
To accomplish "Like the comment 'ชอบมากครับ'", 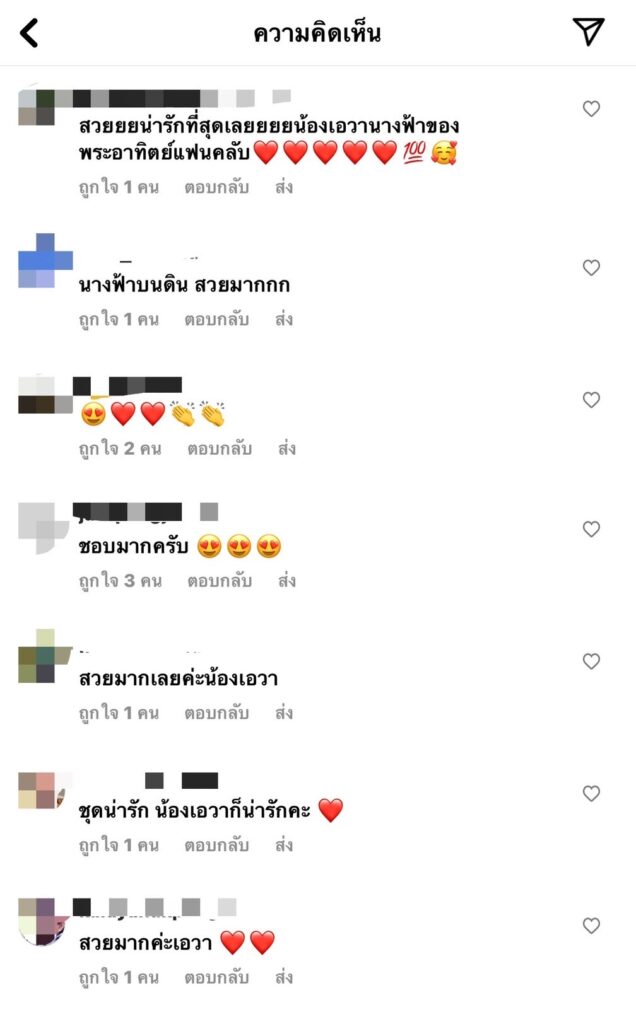I will (591, 529).
